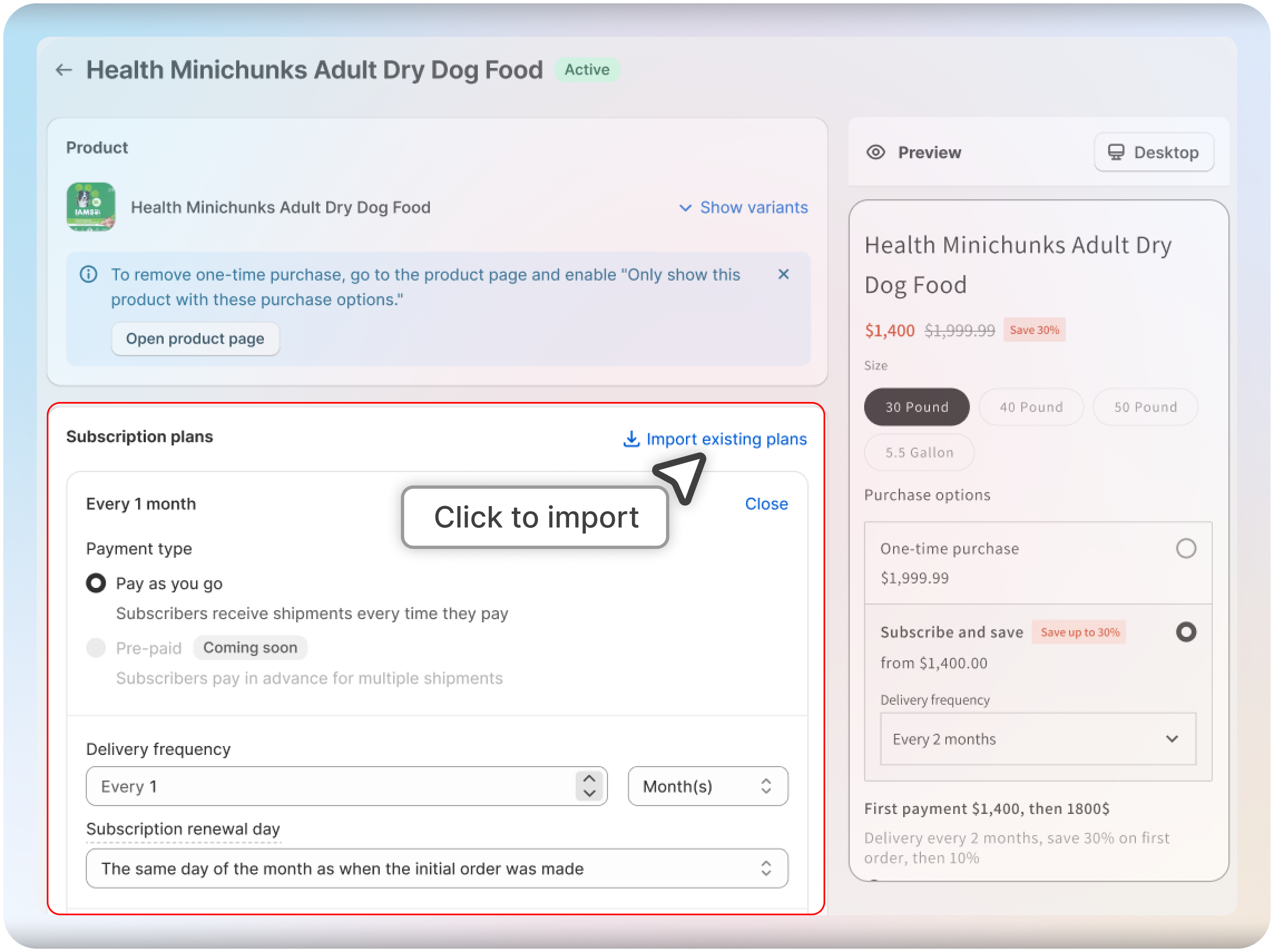The height and width of the screenshot is (952, 1274).
Task: Select the Pre-paid payment option
Action: (96, 648)
